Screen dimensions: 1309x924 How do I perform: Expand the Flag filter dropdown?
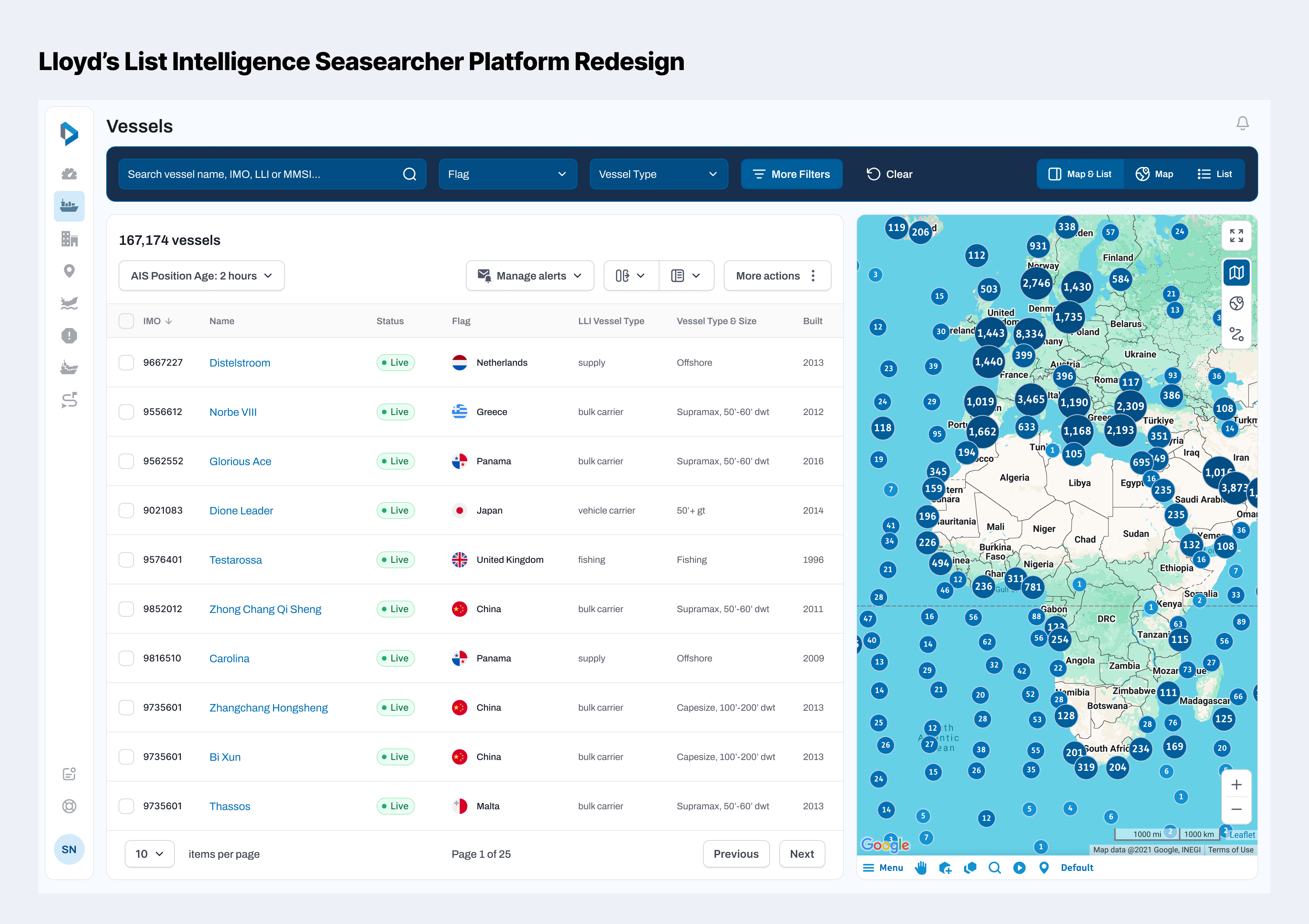coord(507,174)
